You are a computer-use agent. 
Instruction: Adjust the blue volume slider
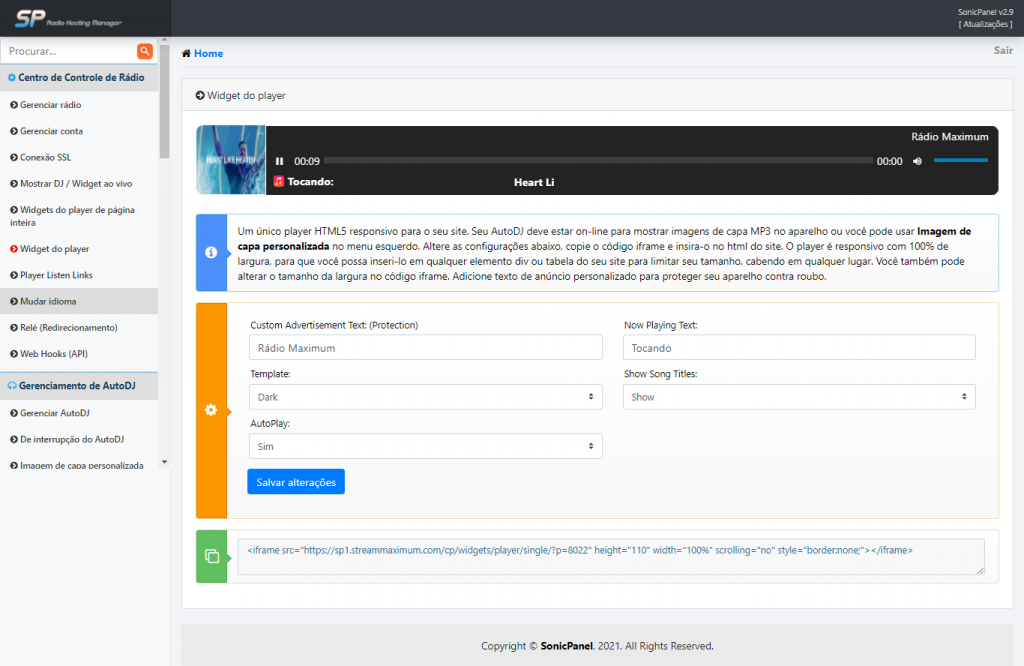(x=961, y=160)
